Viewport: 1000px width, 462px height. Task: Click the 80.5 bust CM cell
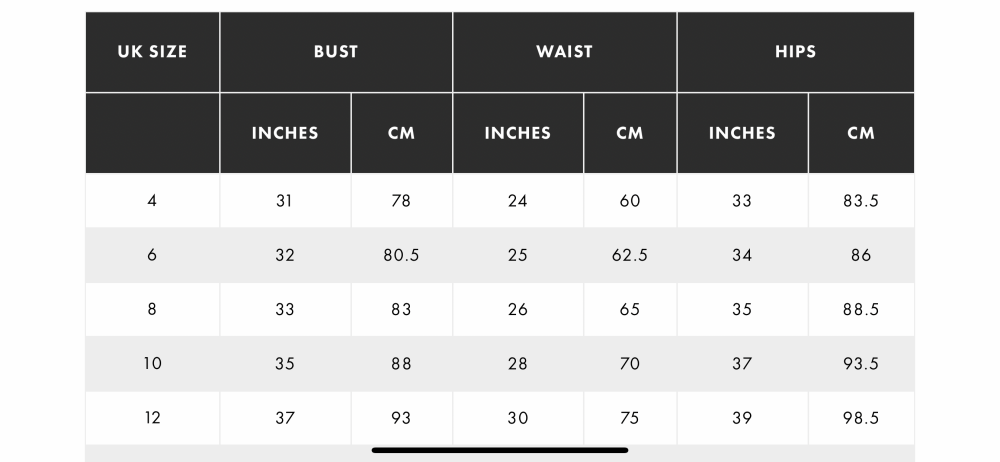click(401, 255)
